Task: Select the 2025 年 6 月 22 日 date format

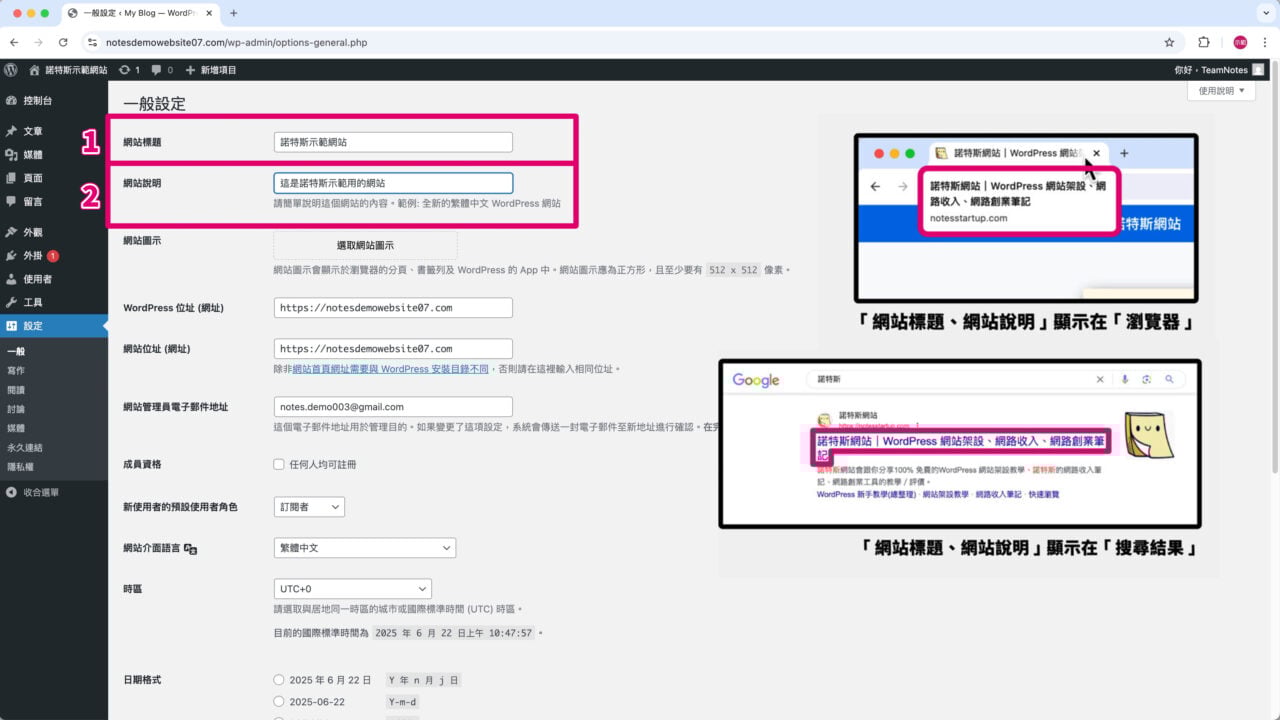Action: pos(279,680)
